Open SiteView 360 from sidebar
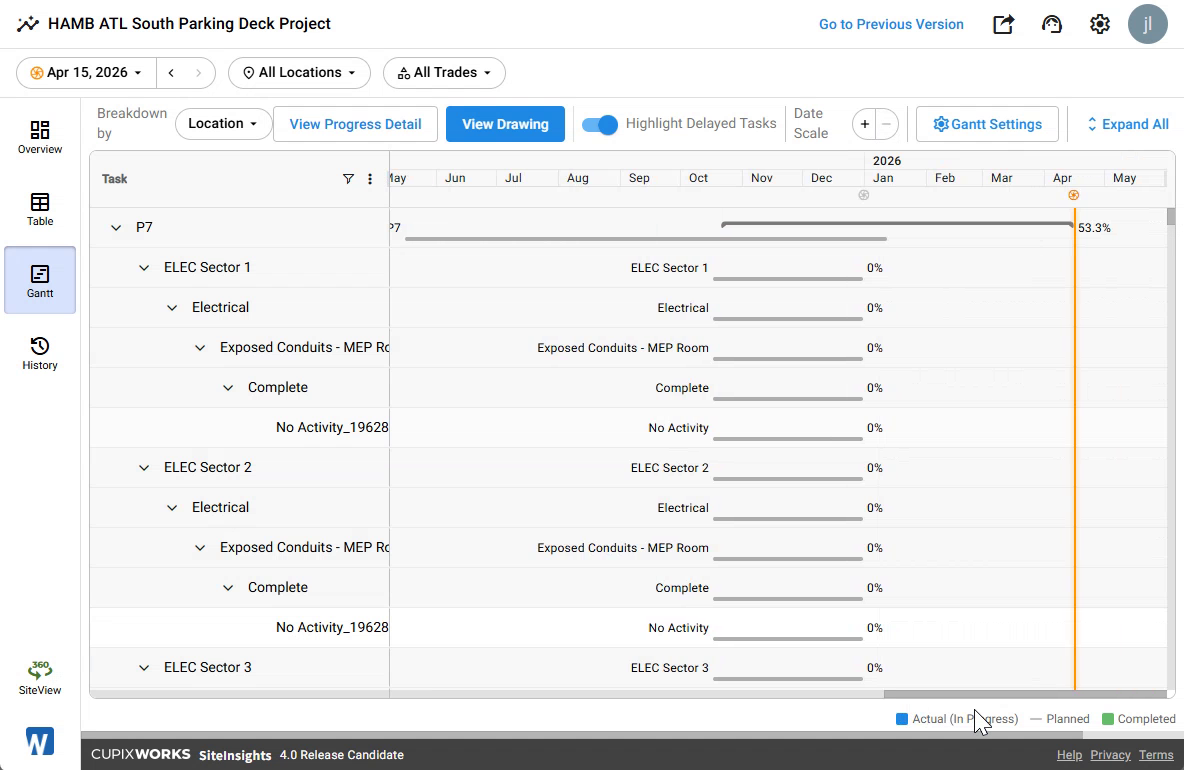Viewport: 1184px width, 770px height. tap(40, 677)
